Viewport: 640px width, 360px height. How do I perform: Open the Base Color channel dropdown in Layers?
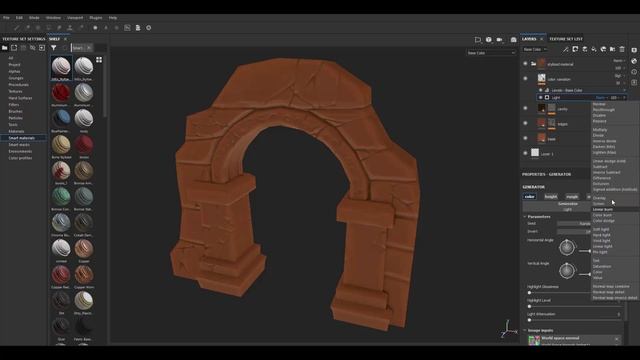(535, 49)
